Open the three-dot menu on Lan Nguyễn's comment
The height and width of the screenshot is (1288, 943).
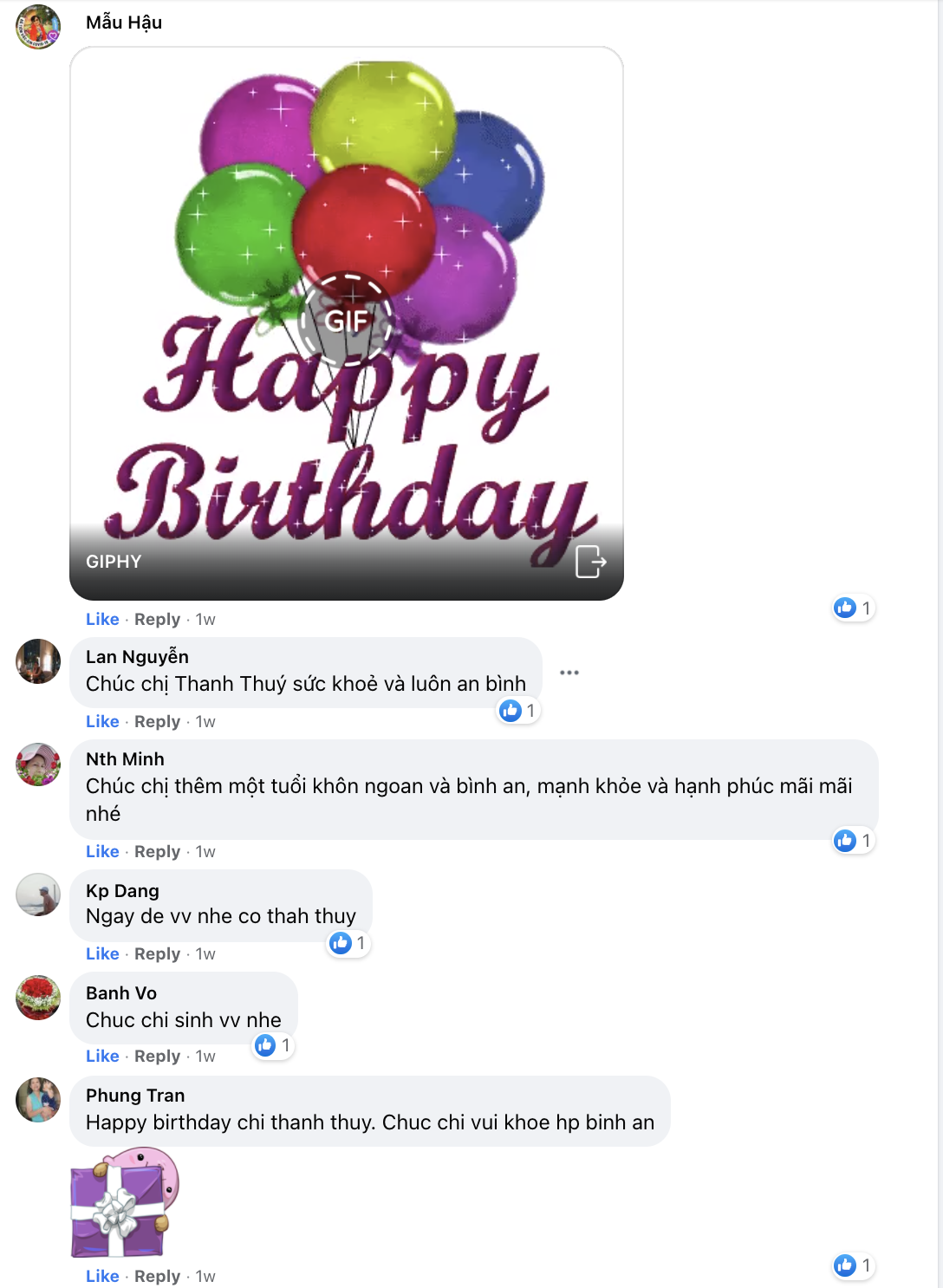569,673
